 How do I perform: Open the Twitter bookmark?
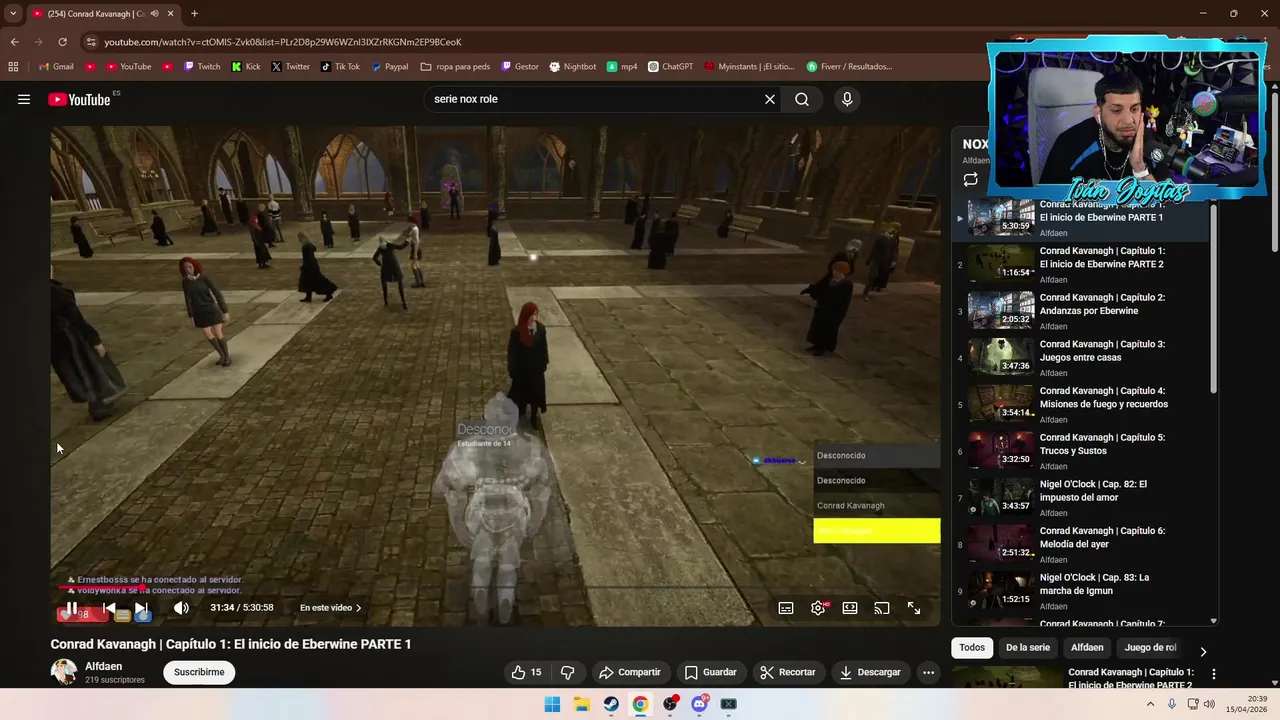coord(291,67)
